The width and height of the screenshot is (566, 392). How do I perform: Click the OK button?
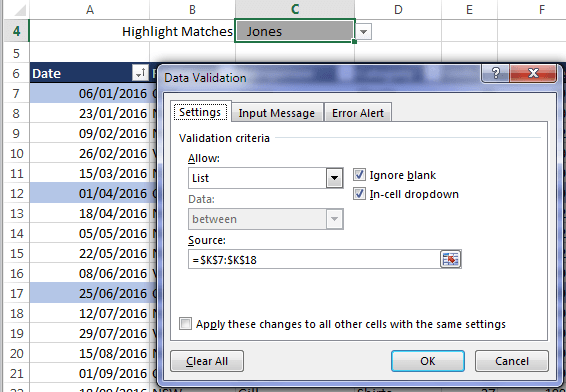tap(428, 361)
